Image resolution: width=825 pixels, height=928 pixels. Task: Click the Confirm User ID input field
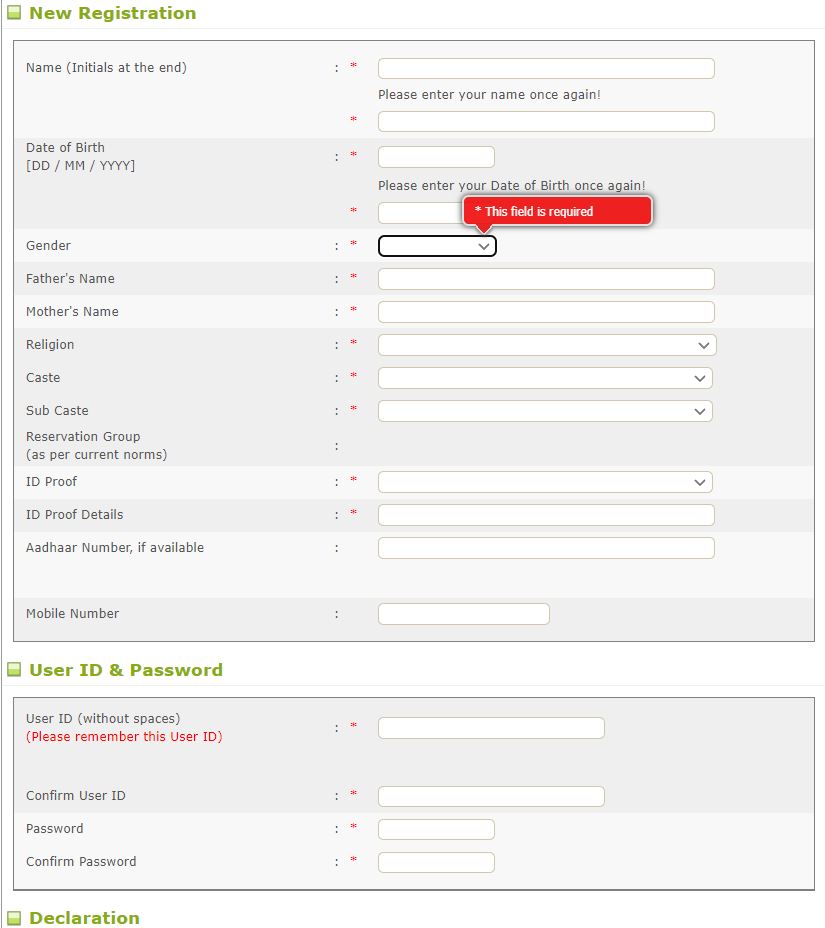point(490,796)
